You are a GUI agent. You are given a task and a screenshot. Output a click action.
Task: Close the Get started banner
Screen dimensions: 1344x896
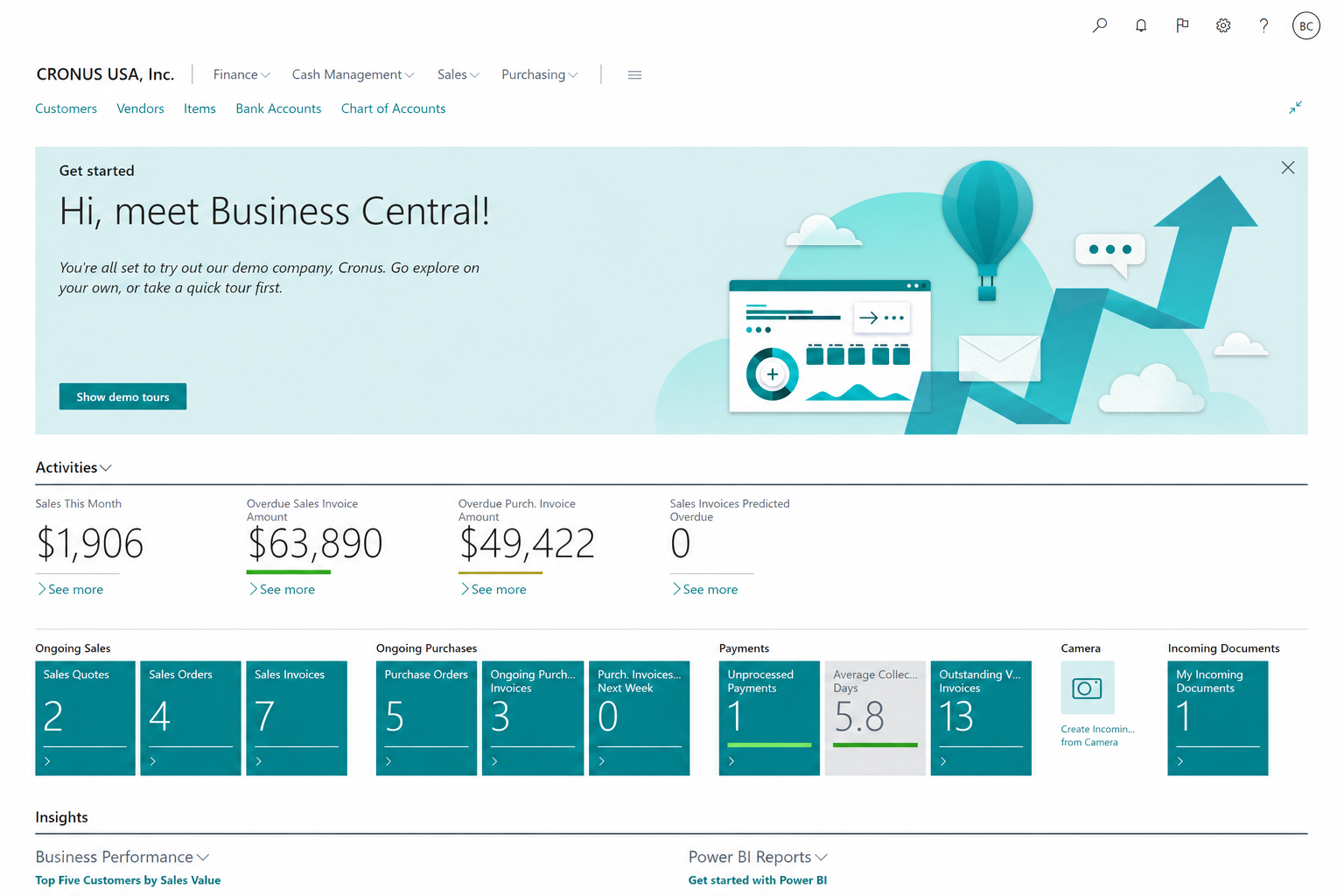[x=1288, y=168]
